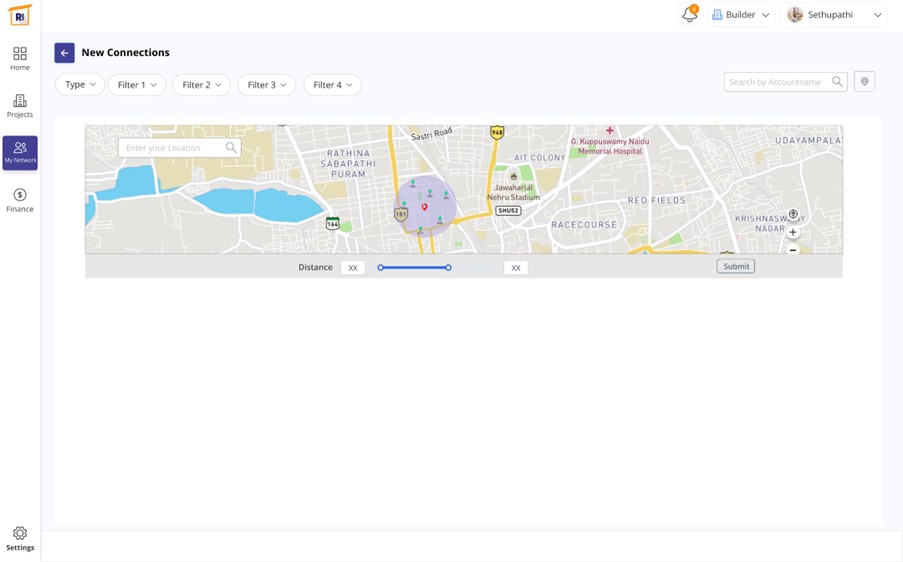Click the right handle of Distance slider
The height and width of the screenshot is (562, 903).
tap(448, 268)
